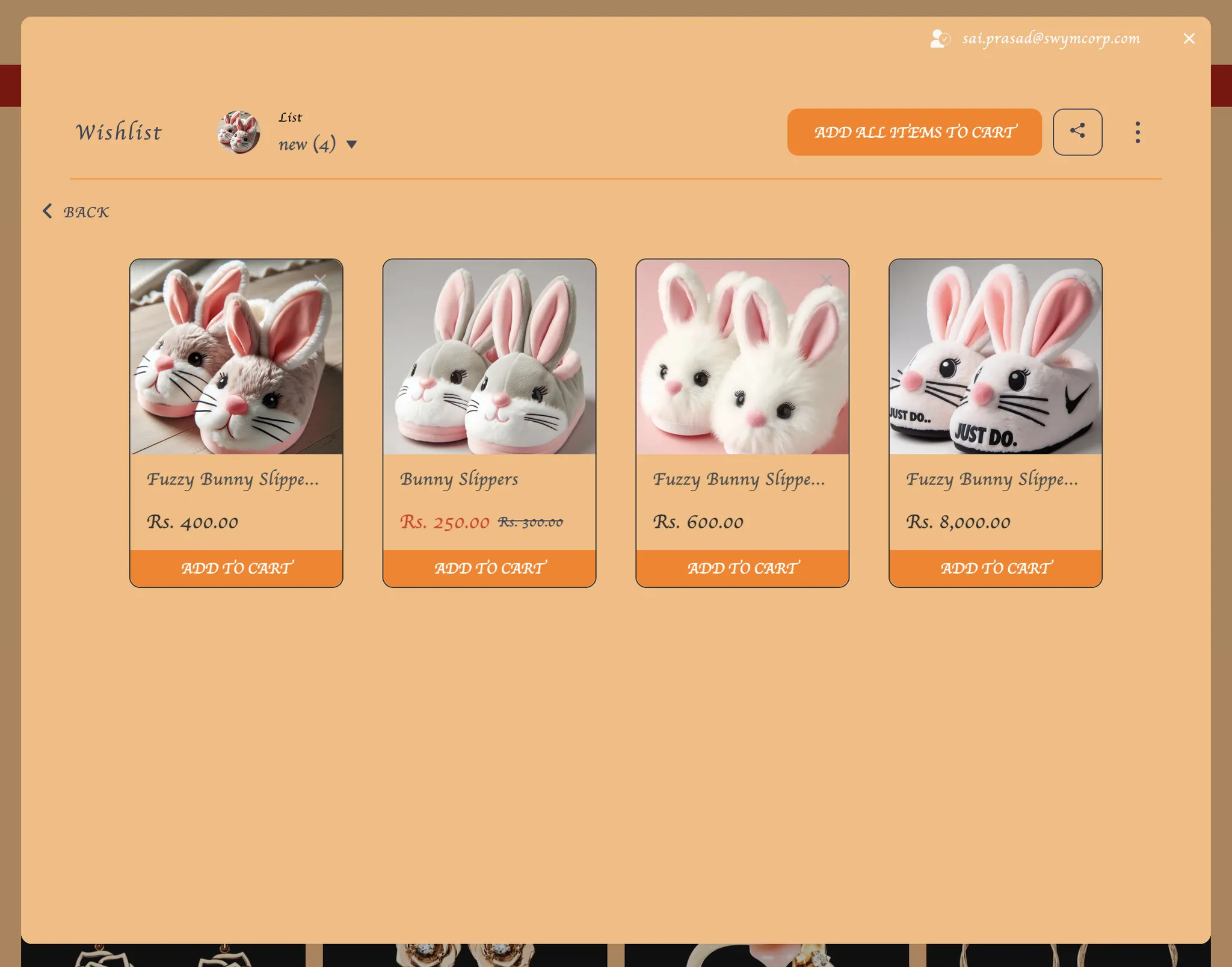The image size is (1232, 967).
Task: Remove the Rs. 8,000.00 slippers from wishlist
Action: click(1079, 280)
